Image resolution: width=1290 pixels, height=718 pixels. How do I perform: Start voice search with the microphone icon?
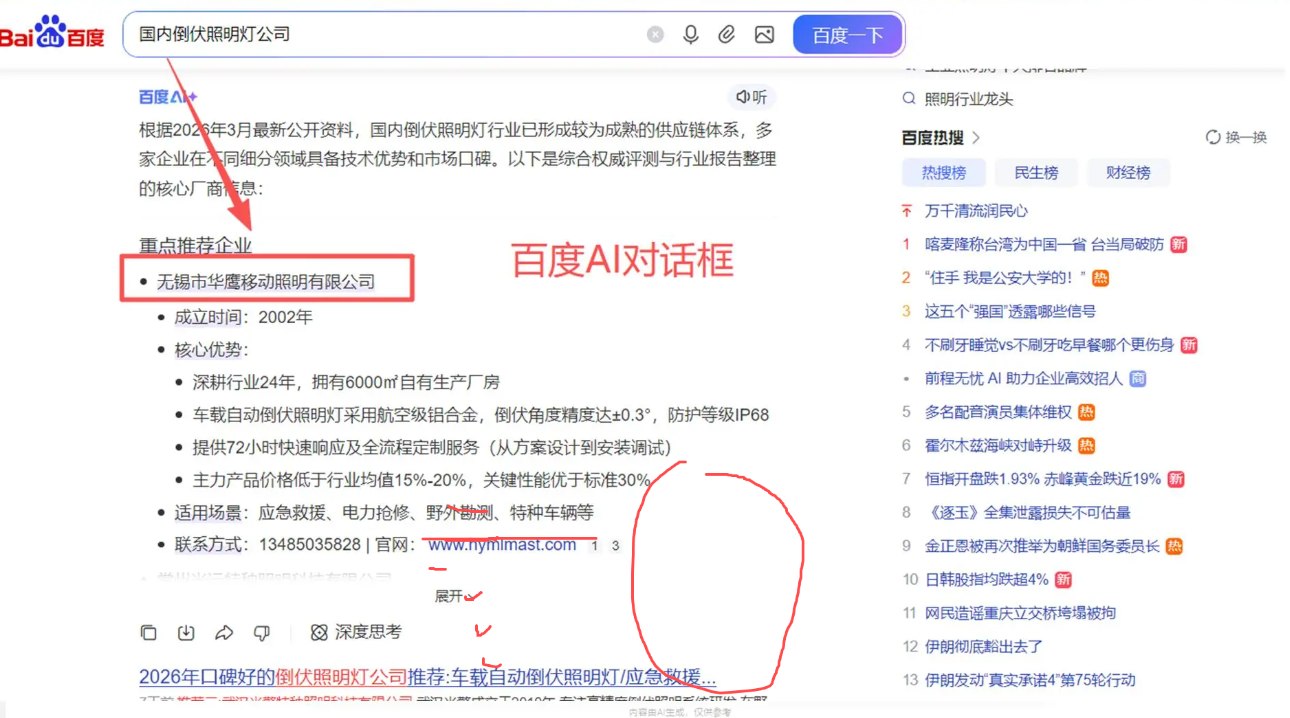[691, 34]
